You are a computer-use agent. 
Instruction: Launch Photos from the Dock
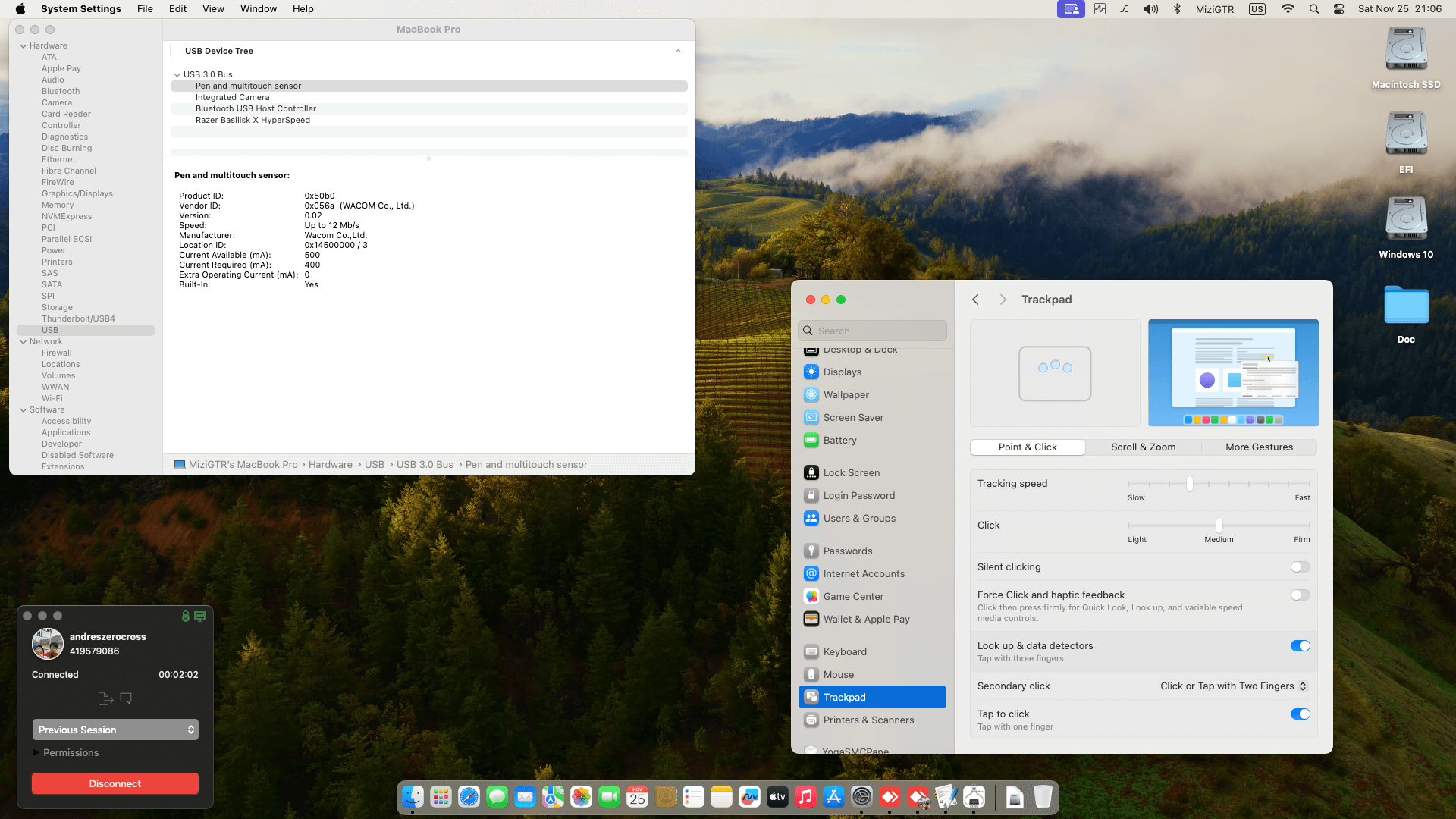(x=581, y=797)
